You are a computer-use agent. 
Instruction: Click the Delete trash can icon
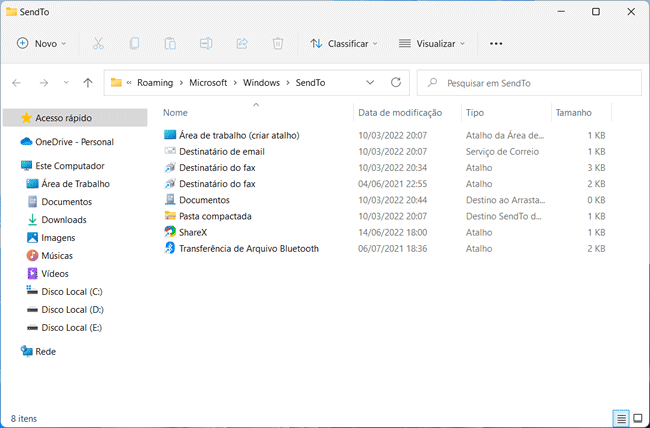[278, 44]
